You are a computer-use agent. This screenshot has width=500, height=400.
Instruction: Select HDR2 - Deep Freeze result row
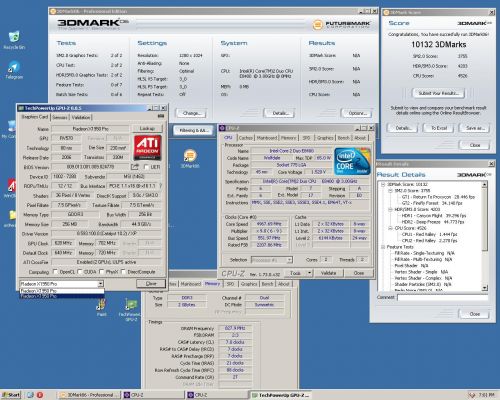[x=433, y=222]
